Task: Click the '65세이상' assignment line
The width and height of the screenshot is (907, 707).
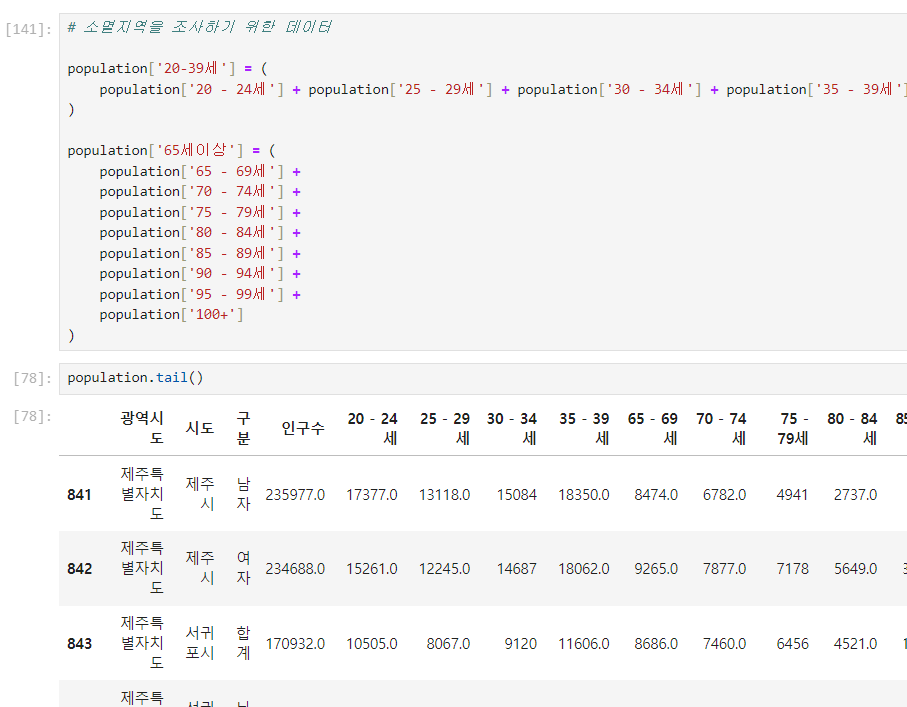Action: tap(171, 150)
